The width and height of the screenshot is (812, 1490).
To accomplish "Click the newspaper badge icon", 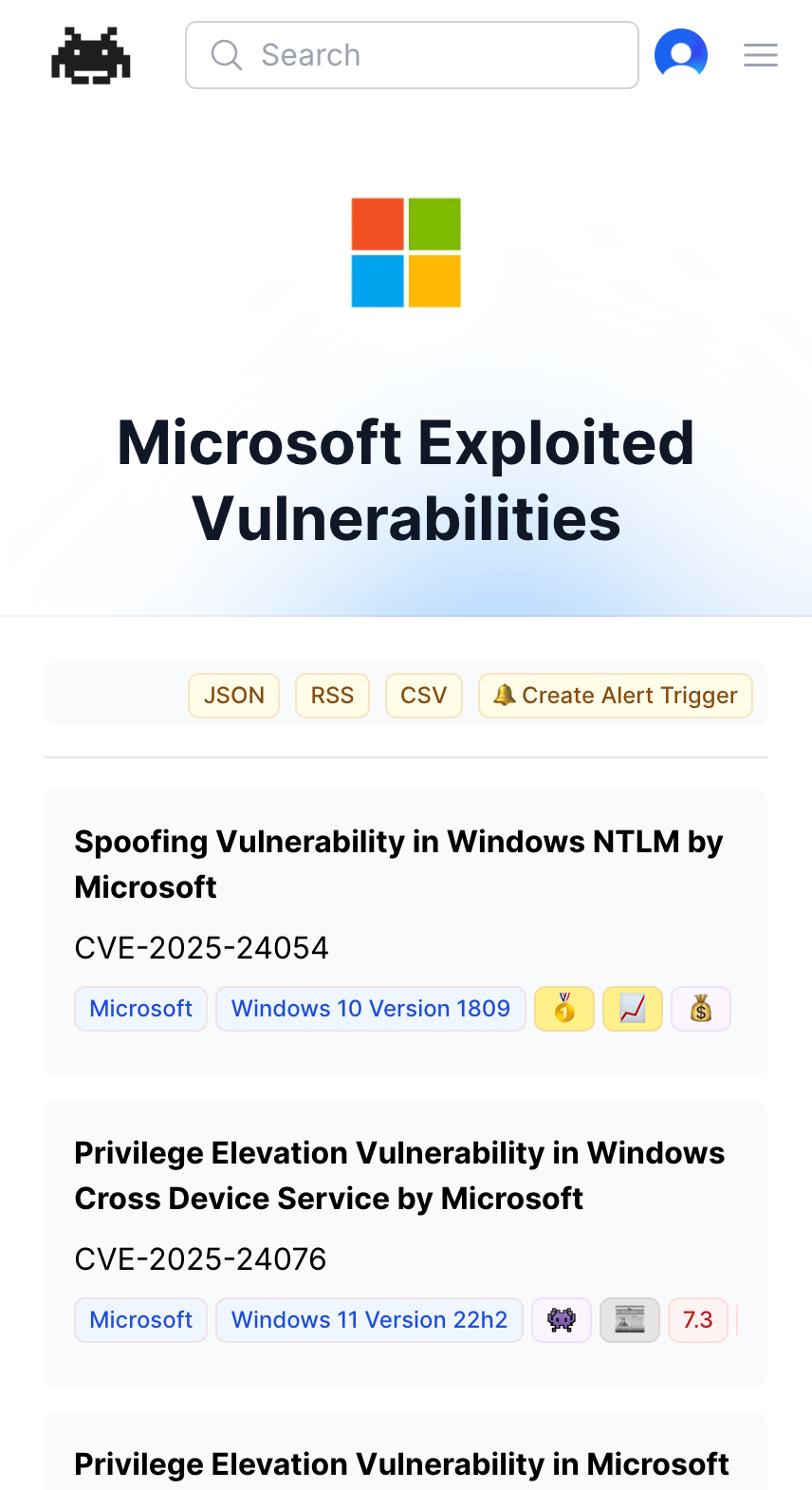I will 630,1320.
